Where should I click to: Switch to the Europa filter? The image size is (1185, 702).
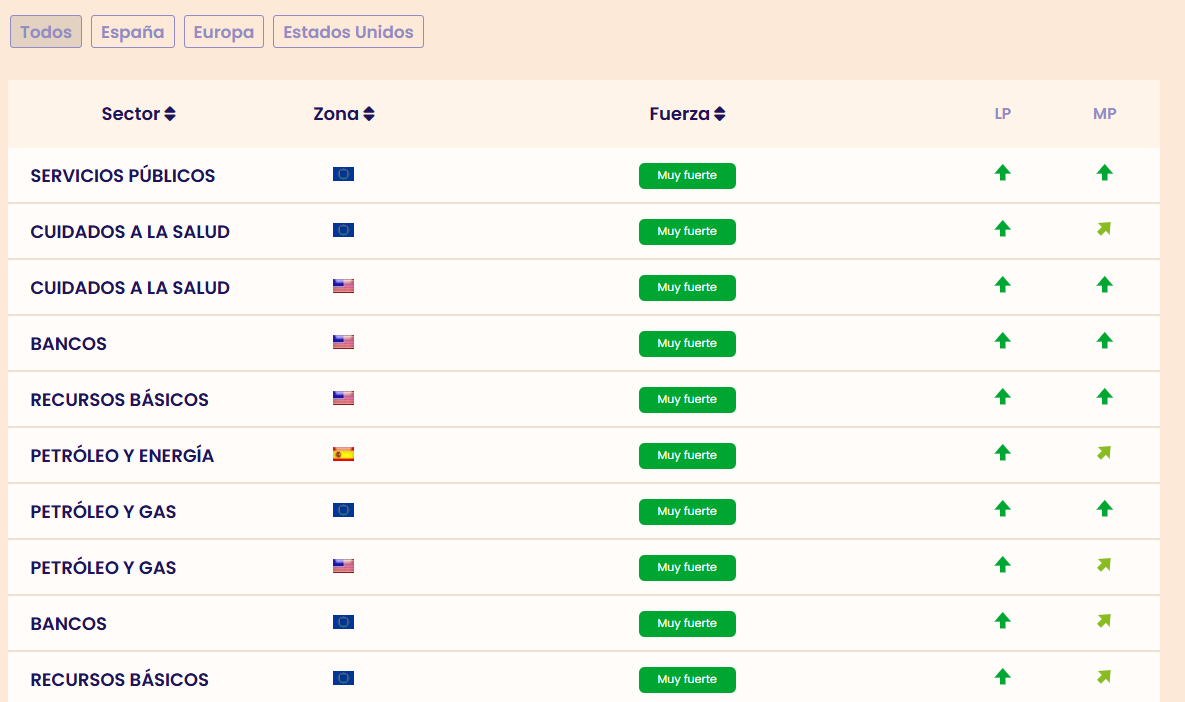(223, 32)
